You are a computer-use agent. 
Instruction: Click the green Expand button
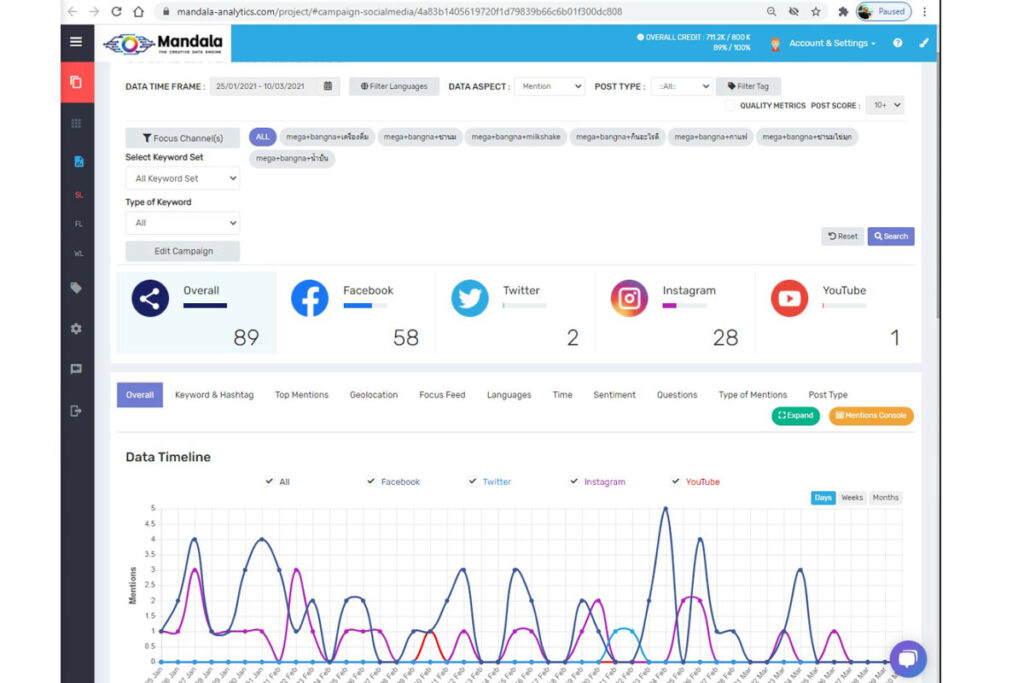795,415
